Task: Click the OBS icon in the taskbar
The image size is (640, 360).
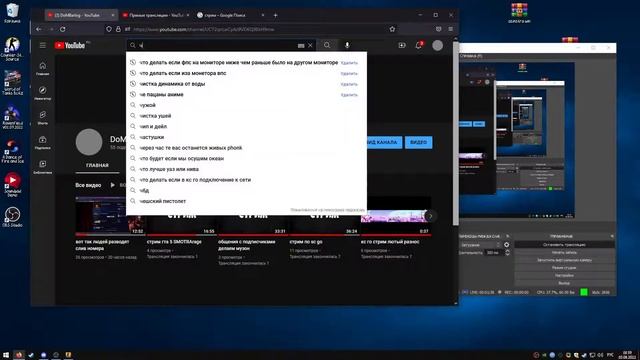Action: (56, 355)
